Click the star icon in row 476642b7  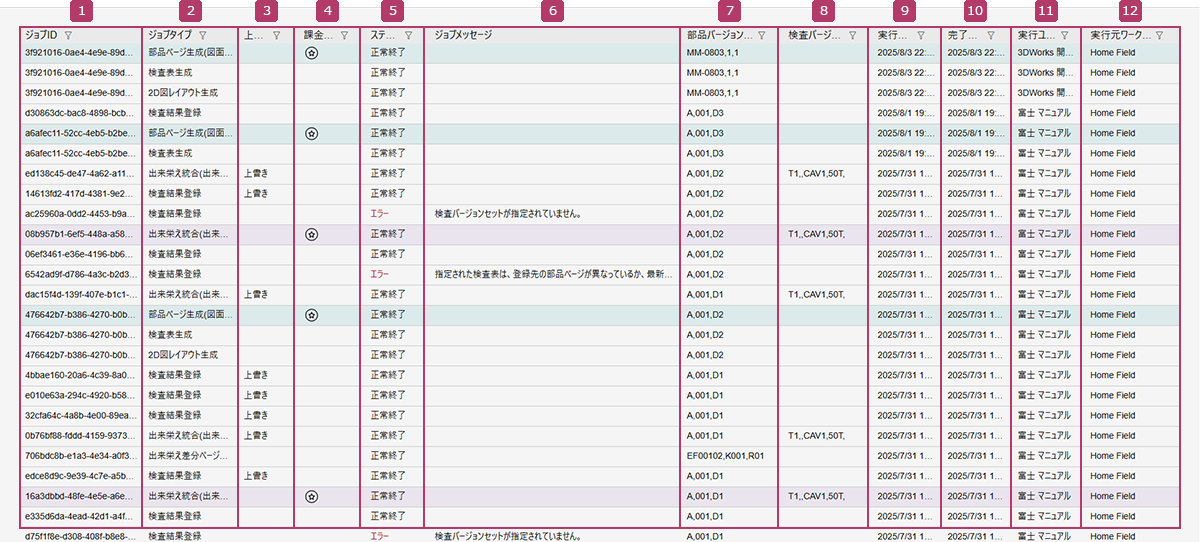(x=312, y=315)
